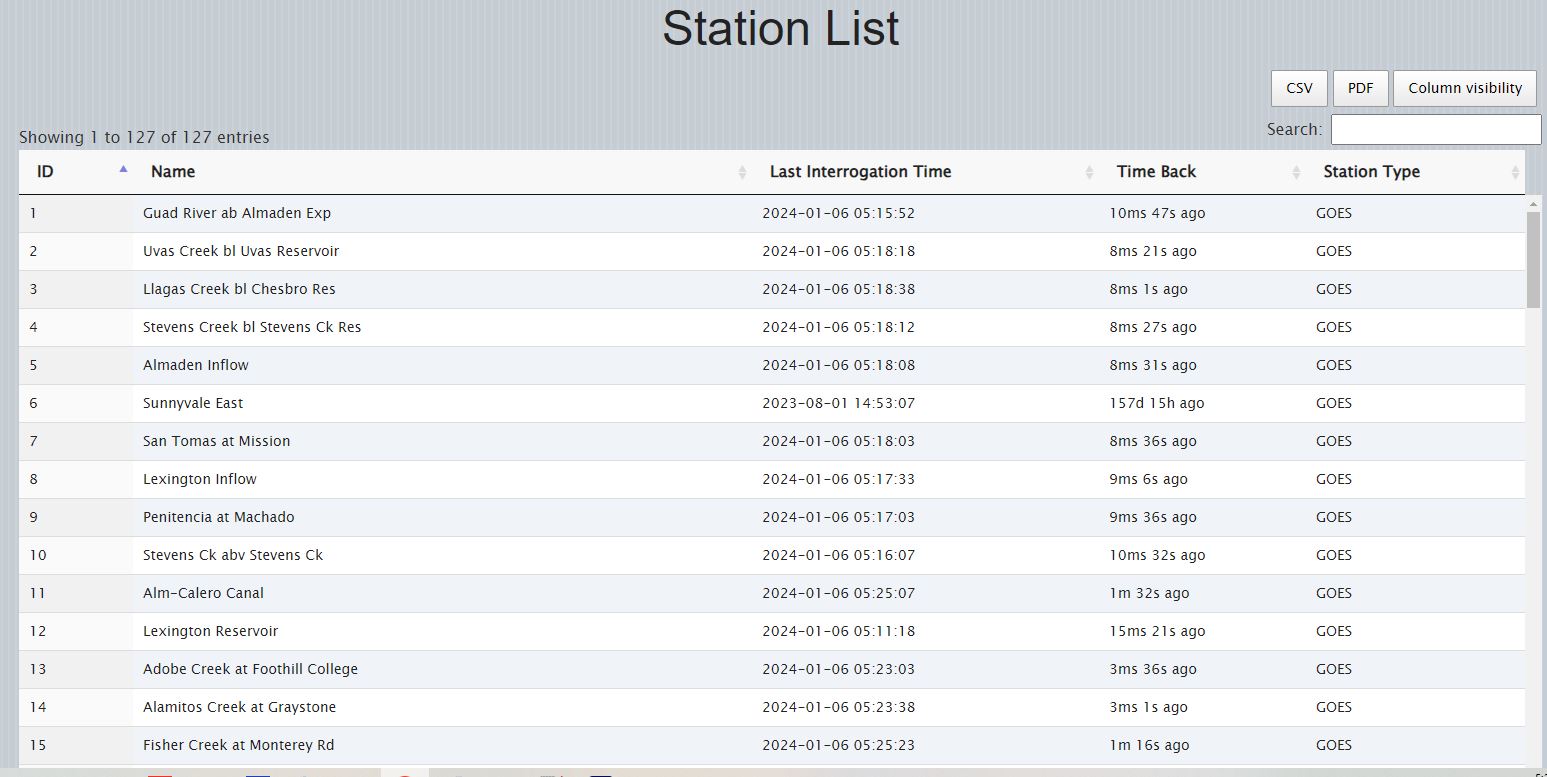Export the station list as PDF

pyautogui.click(x=1360, y=88)
